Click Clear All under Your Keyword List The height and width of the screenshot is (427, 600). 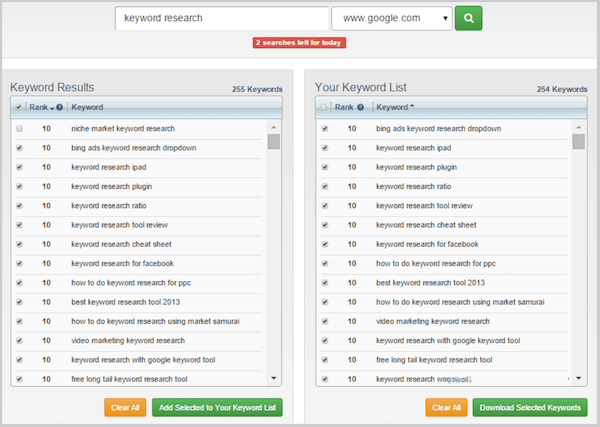[446, 407]
